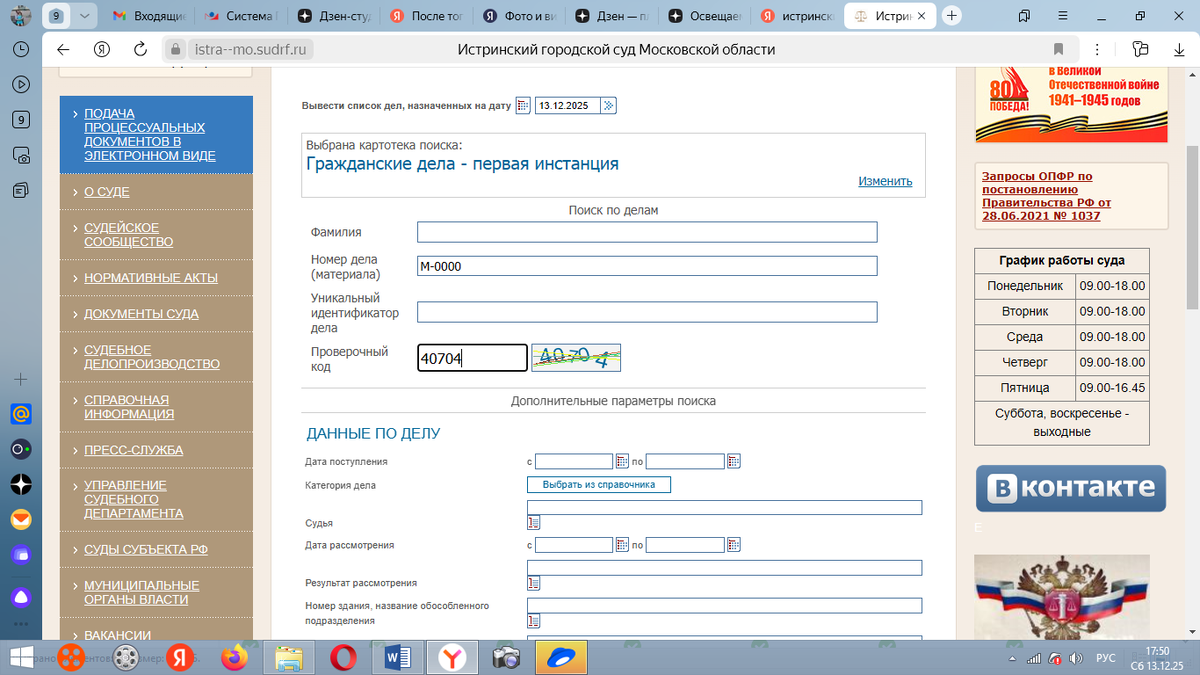Submit the date list arrow button
Viewport: 1200px width, 675px height.
coord(609,106)
